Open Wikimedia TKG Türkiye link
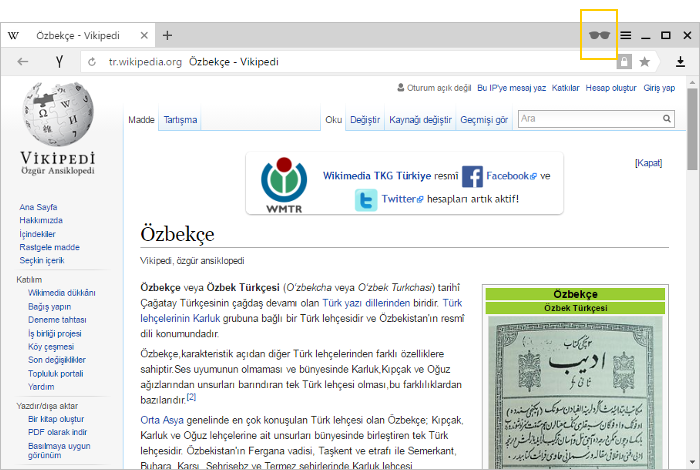 point(377,176)
